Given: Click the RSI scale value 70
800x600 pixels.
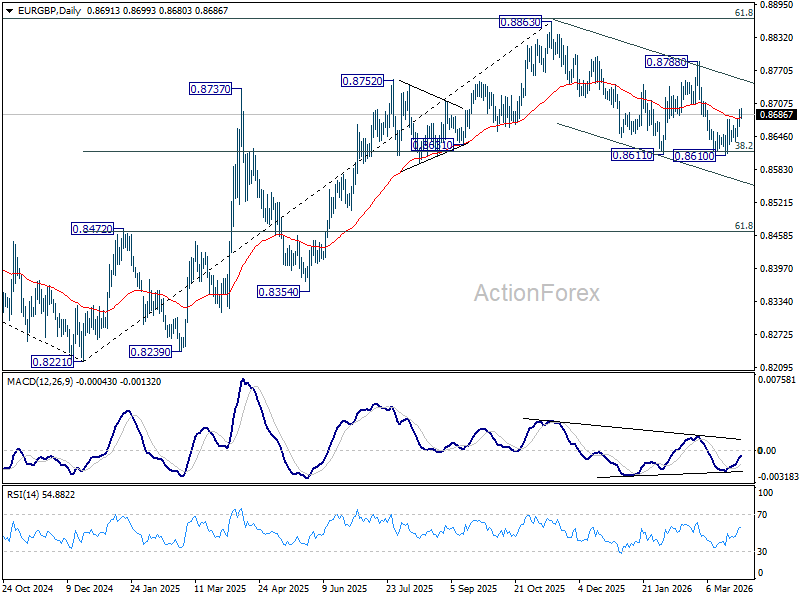Looking at the screenshot, I should click(762, 515).
